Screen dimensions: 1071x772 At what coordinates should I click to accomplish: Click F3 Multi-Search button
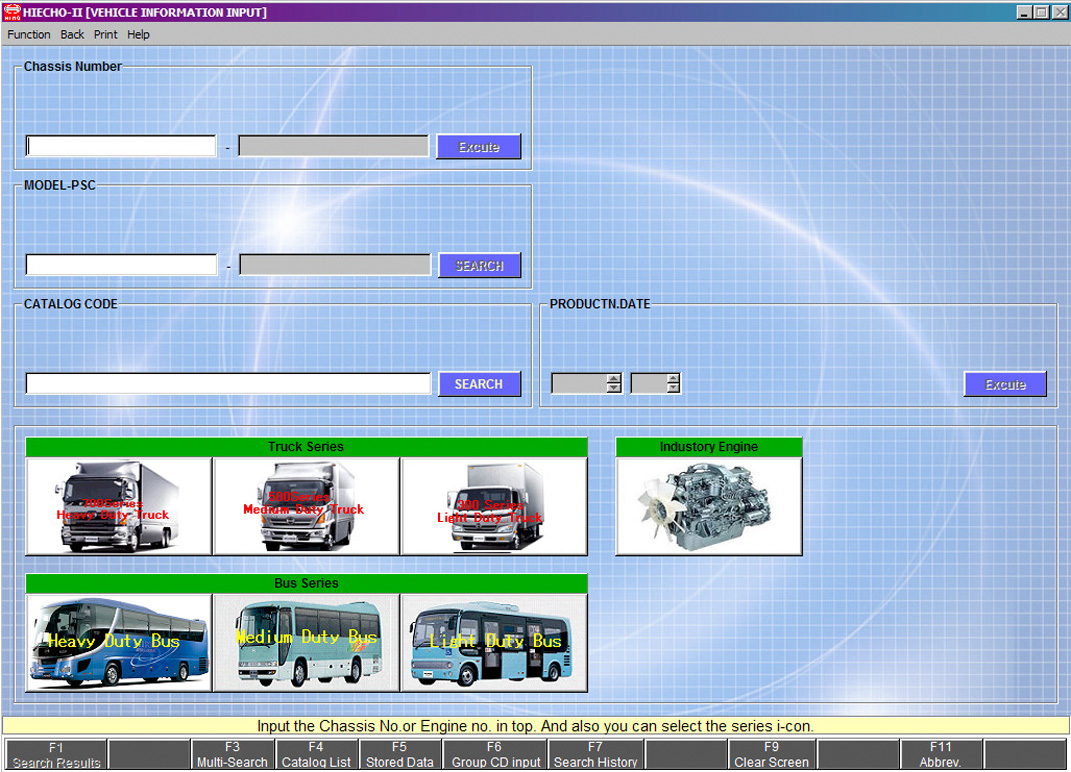pos(232,755)
